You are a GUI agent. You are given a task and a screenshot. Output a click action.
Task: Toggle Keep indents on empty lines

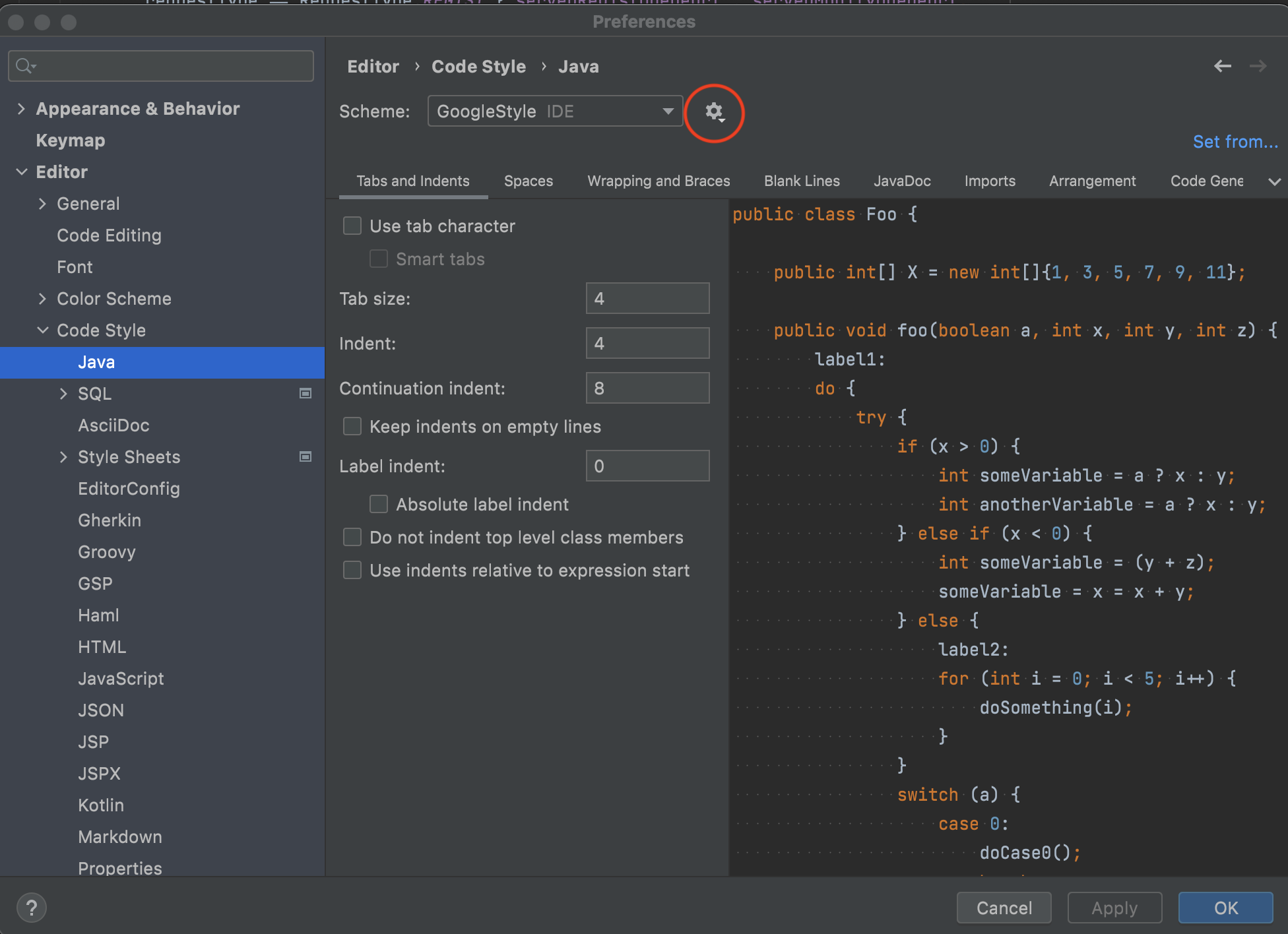[352, 427]
